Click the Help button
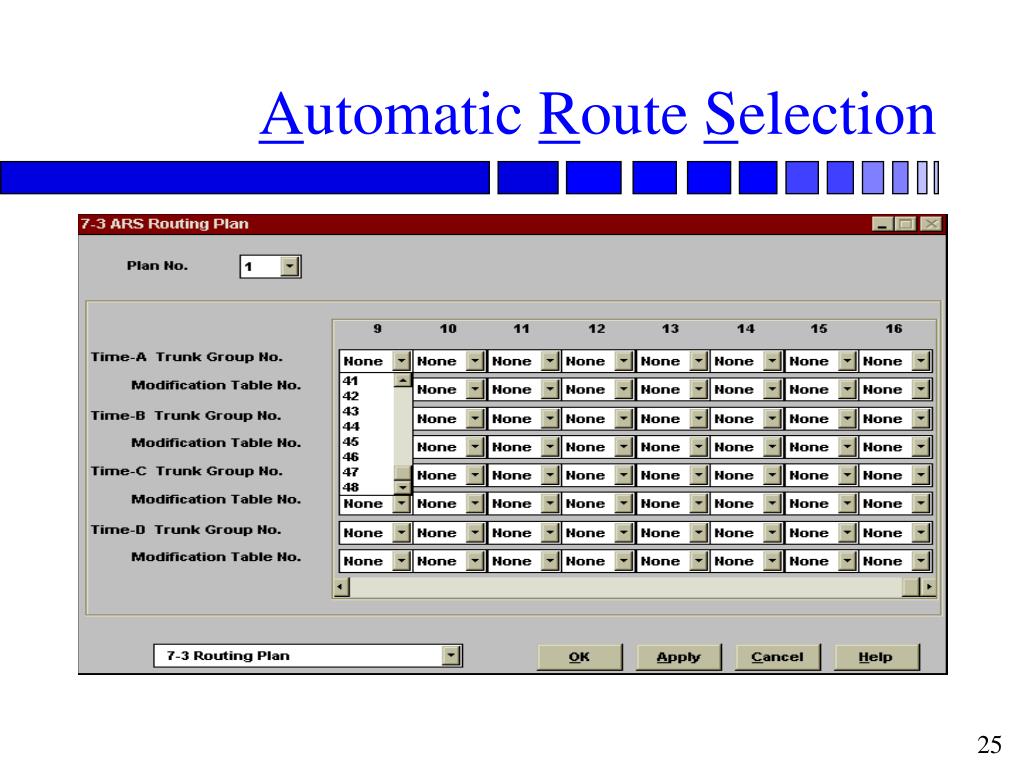Viewport: 1024px width, 768px height. (876, 657)
